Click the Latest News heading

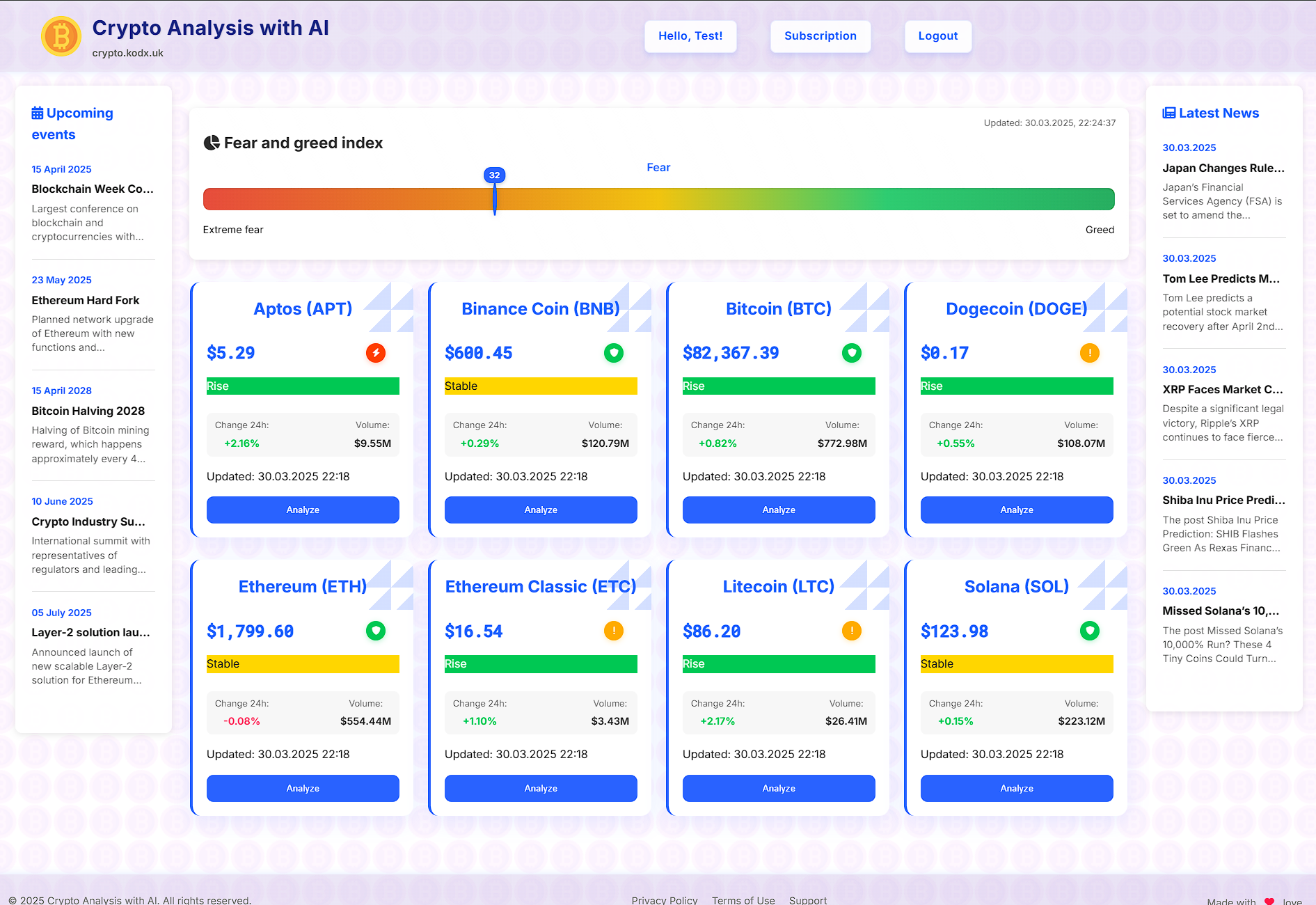1211,113
